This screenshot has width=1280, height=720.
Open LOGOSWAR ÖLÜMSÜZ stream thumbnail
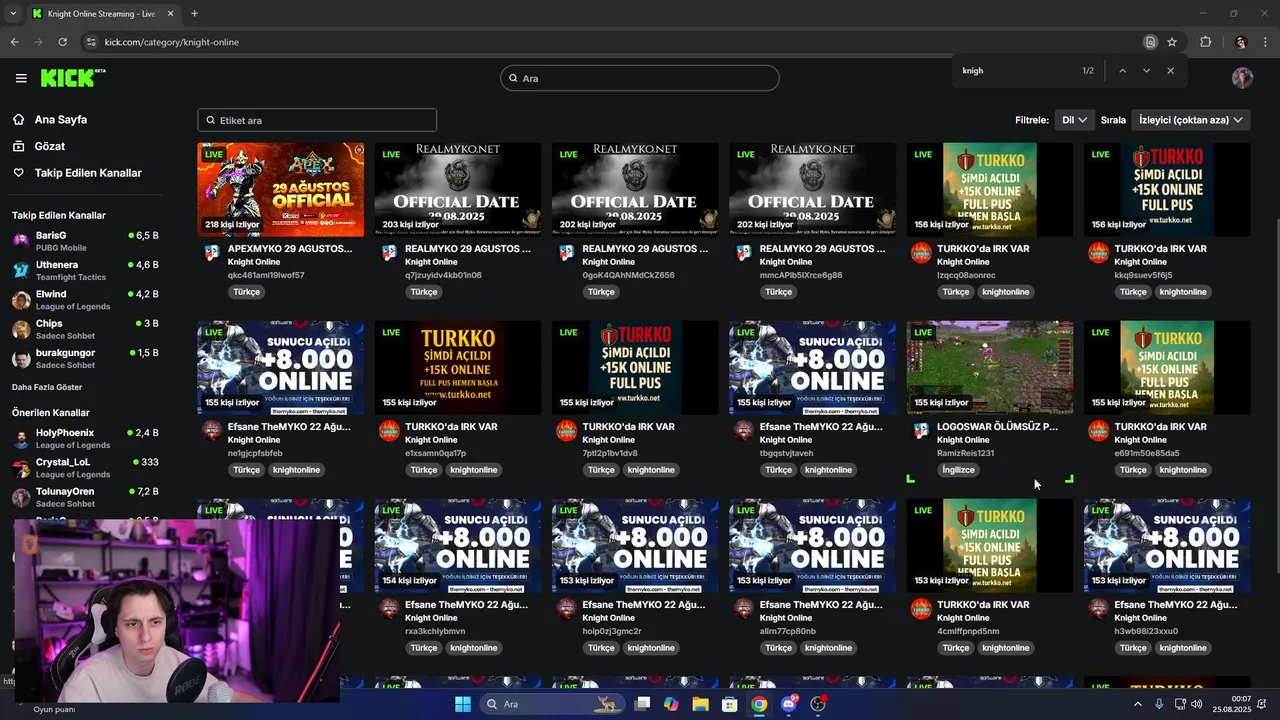(x=990, y=367)
